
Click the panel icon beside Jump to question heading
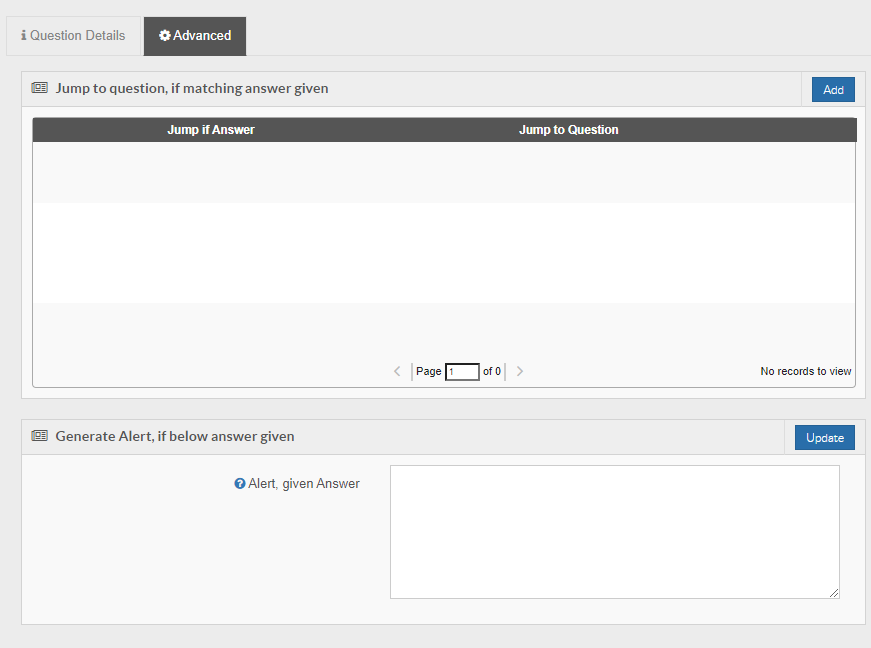pyautogui.click(x=39, y=88)
